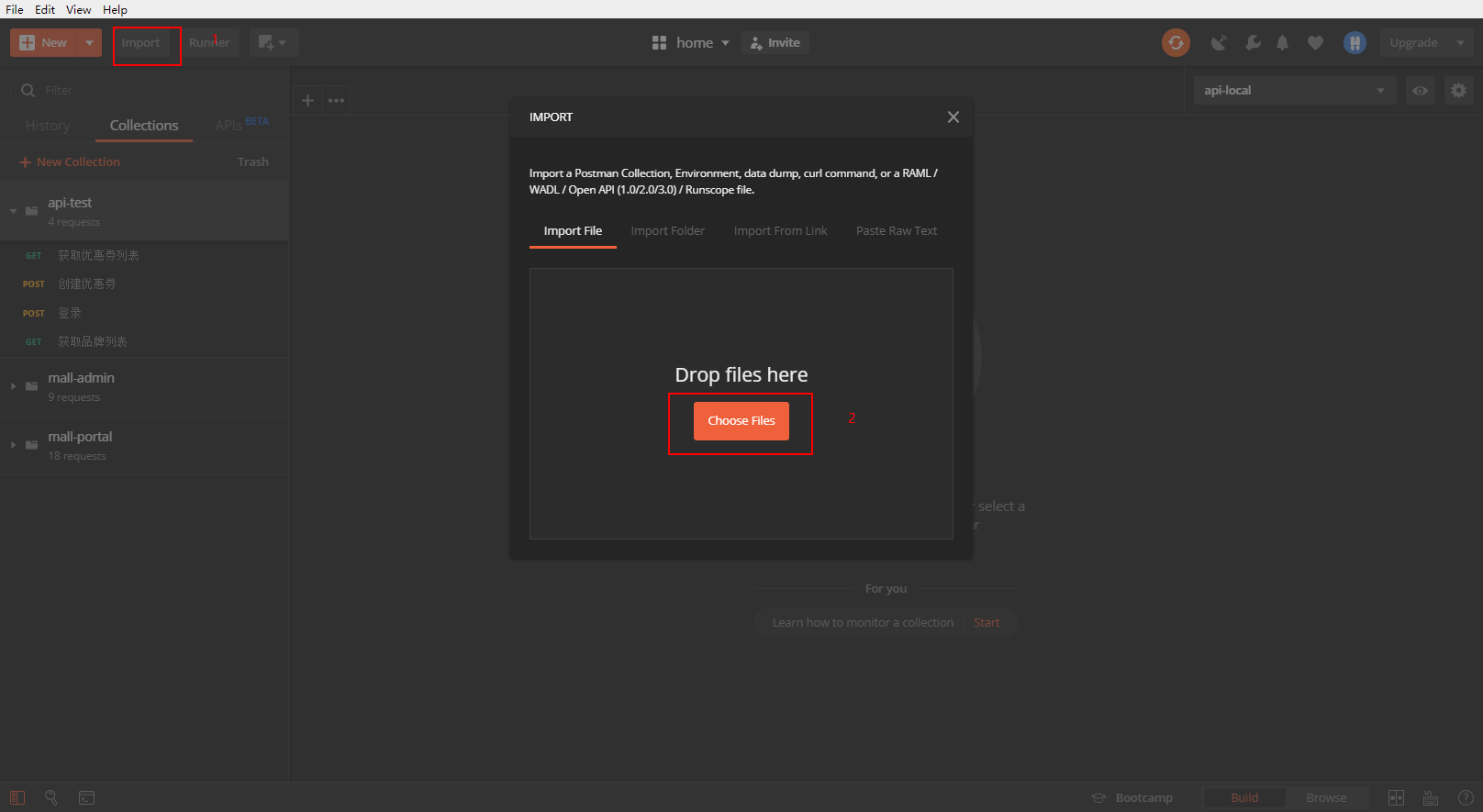
Task: Close the Import dialog
Action: click(x=953, y=117)
